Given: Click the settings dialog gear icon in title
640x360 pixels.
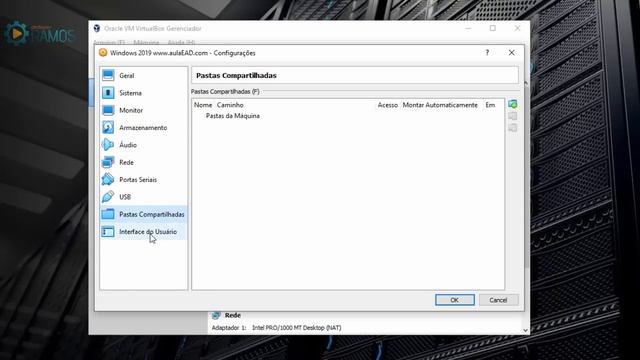Looking at the screenshot, I should [103, 53].
